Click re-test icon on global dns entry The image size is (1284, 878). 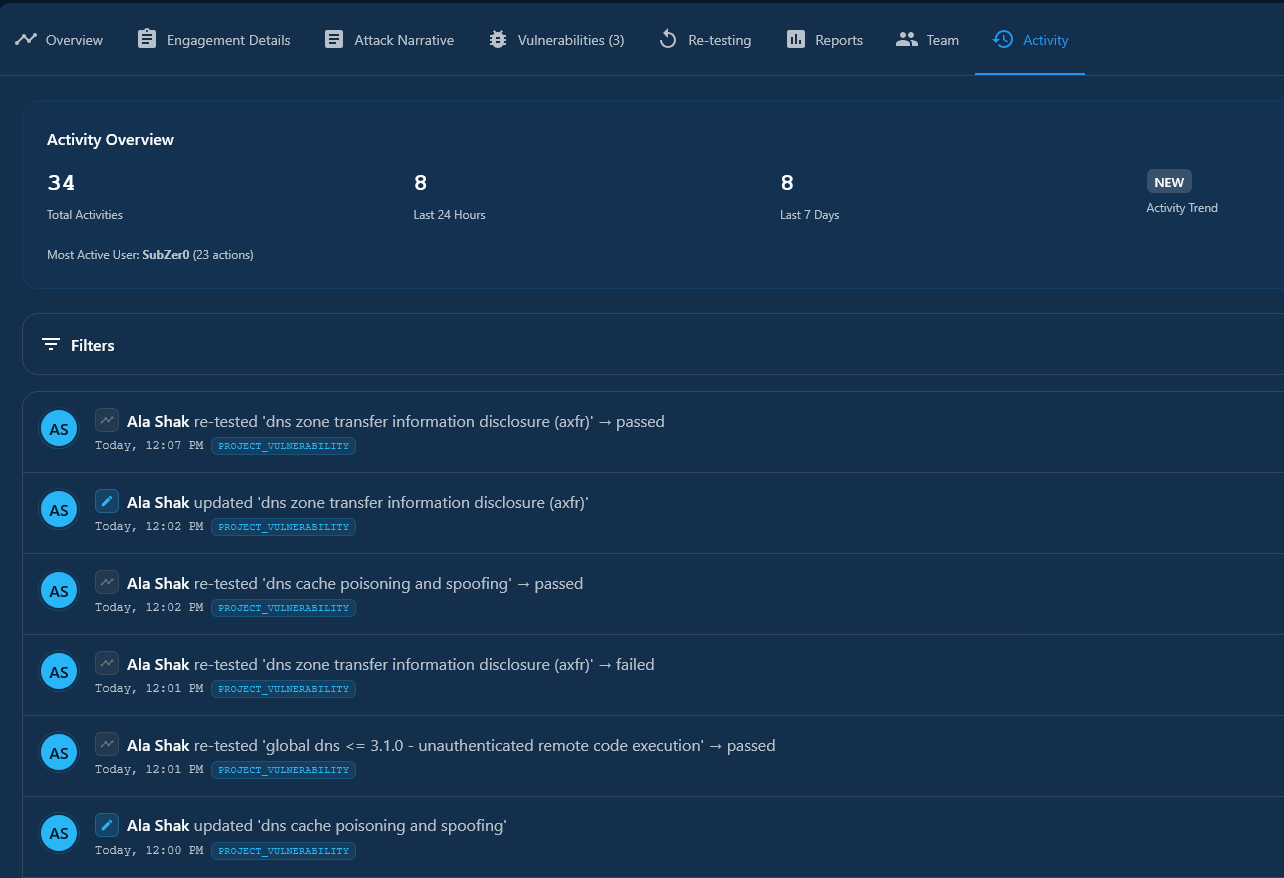107,744
